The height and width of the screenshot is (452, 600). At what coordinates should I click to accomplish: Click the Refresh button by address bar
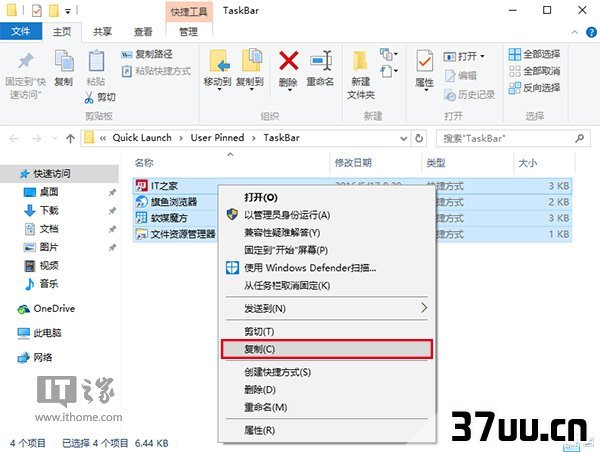tap(419, 138)
